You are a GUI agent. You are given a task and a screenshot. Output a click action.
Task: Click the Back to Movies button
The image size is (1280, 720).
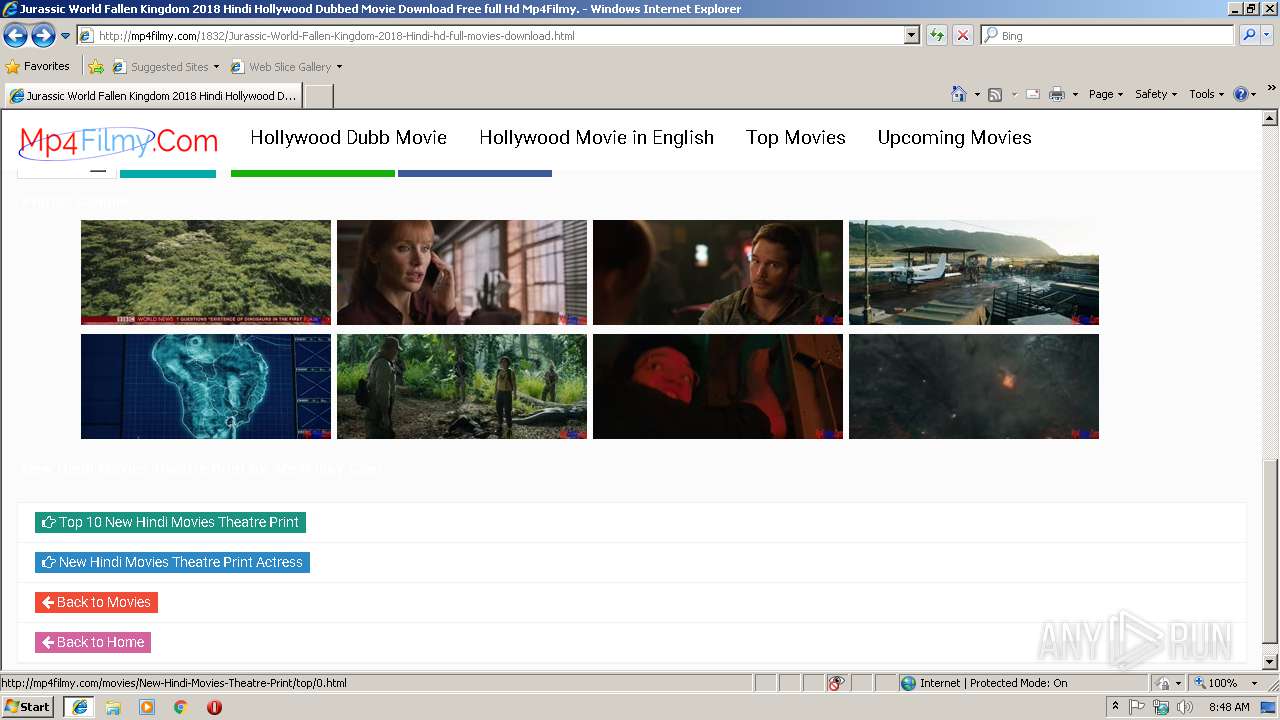pos(96,602)
